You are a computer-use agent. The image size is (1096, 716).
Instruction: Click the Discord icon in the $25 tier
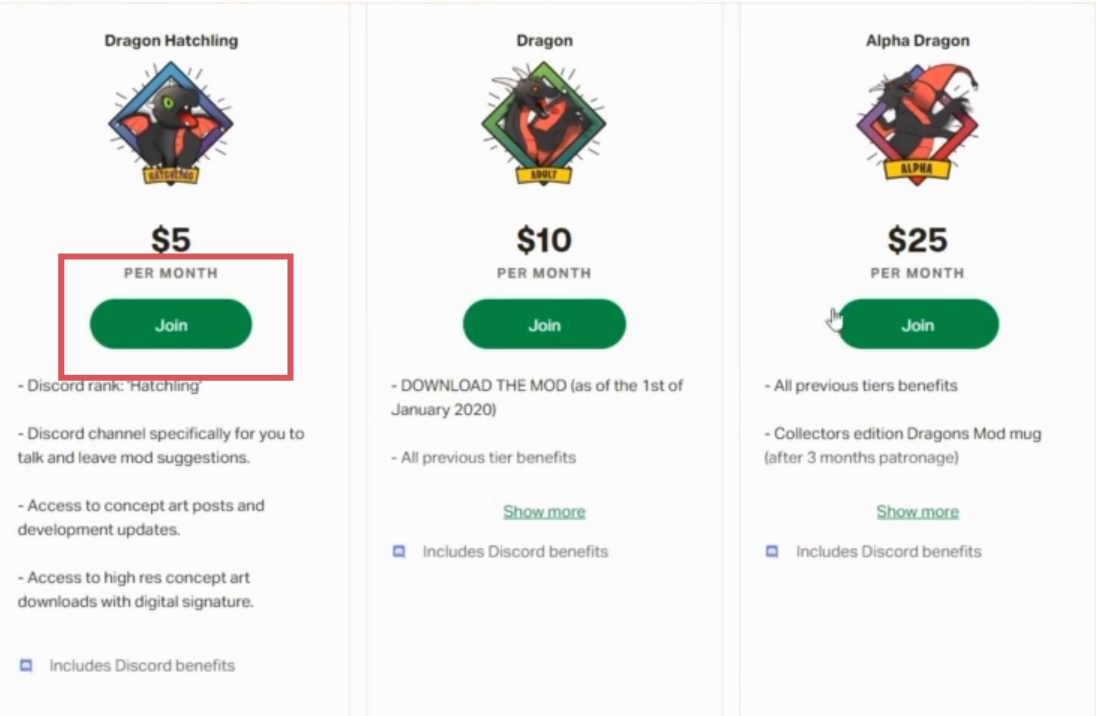[x=772, y=551]
